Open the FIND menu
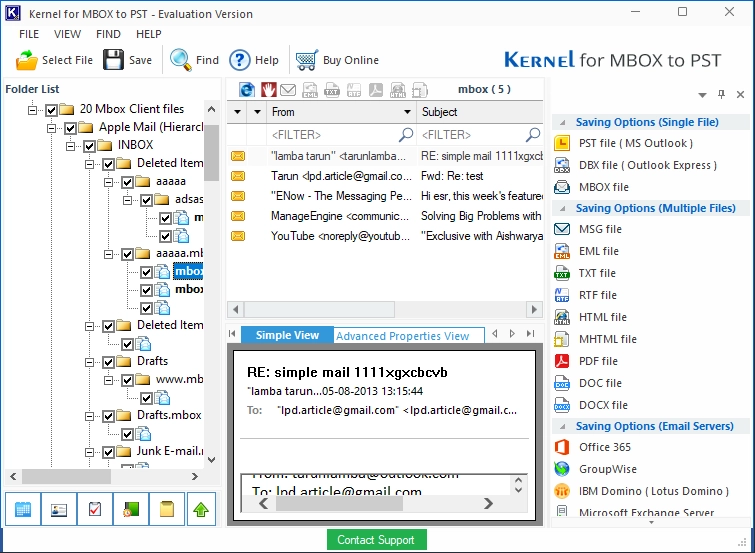755x553 pixels. (x=108, y=34)
